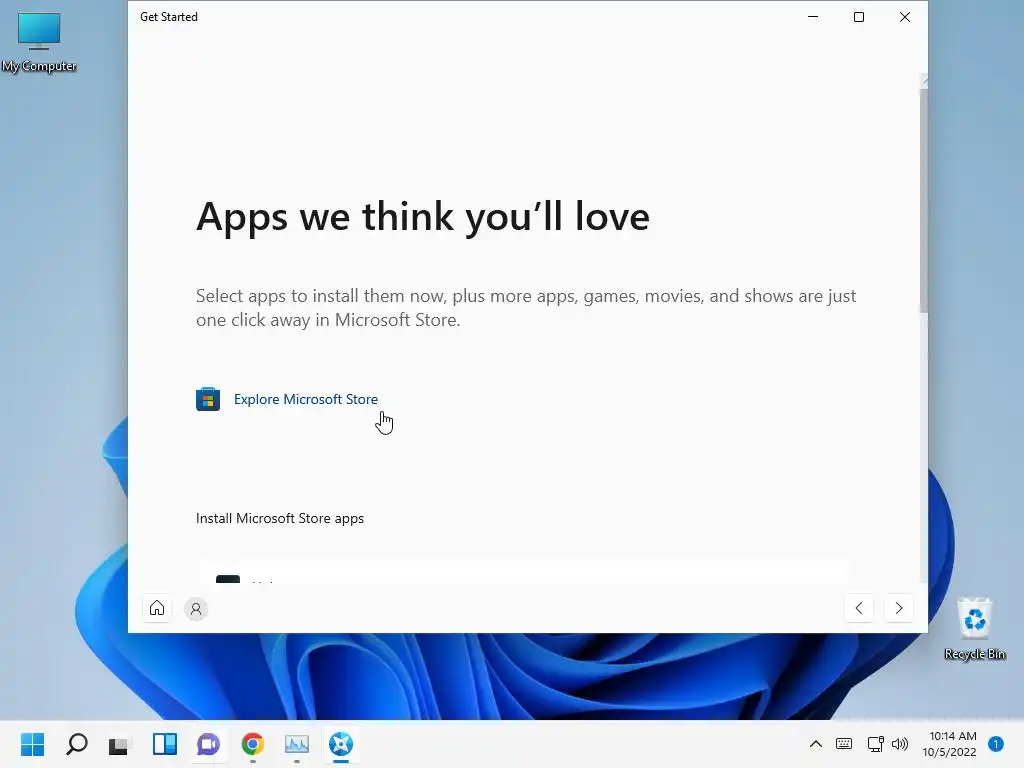Select the Get Started taskbar icon
Image resolution: width=1024 pixels, height=768 pixels.
pos(341,744)
